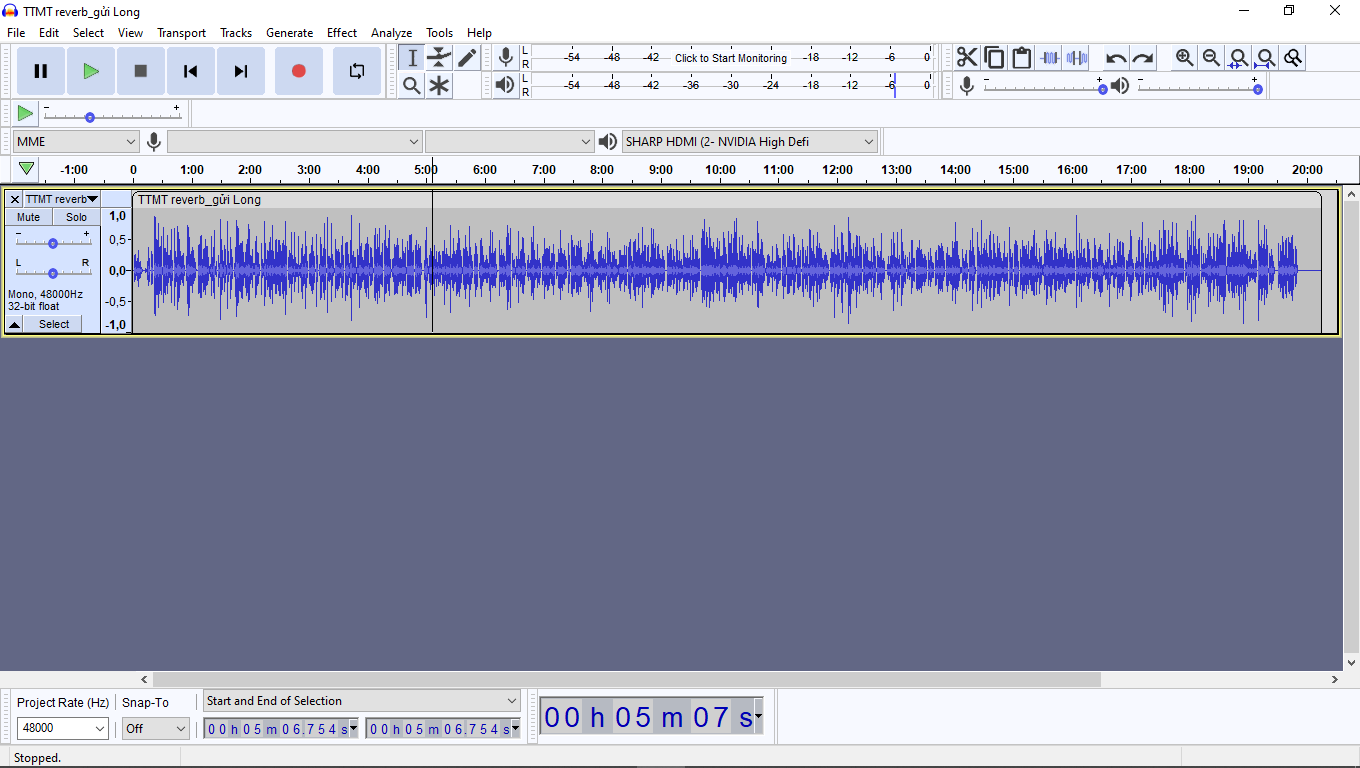The image size is (1360, 768).
Task: Open the Generate menu
Action: [289, 33]
